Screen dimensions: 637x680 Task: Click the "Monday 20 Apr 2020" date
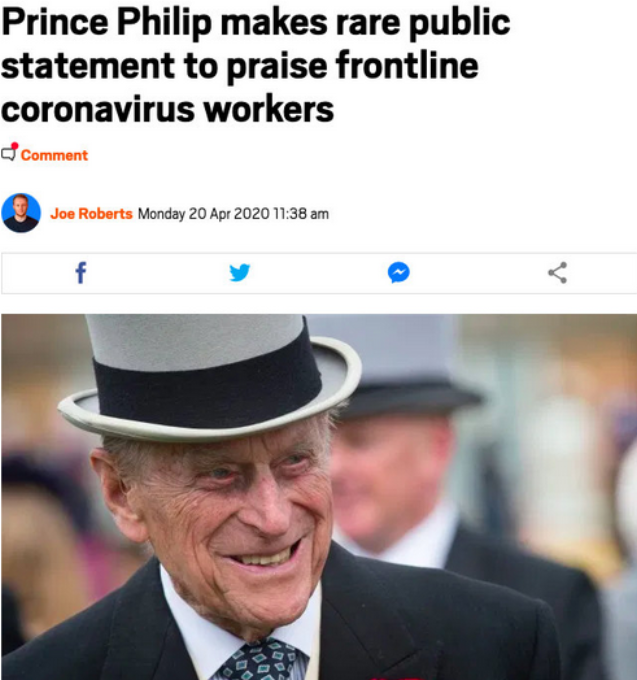[202, 214]
